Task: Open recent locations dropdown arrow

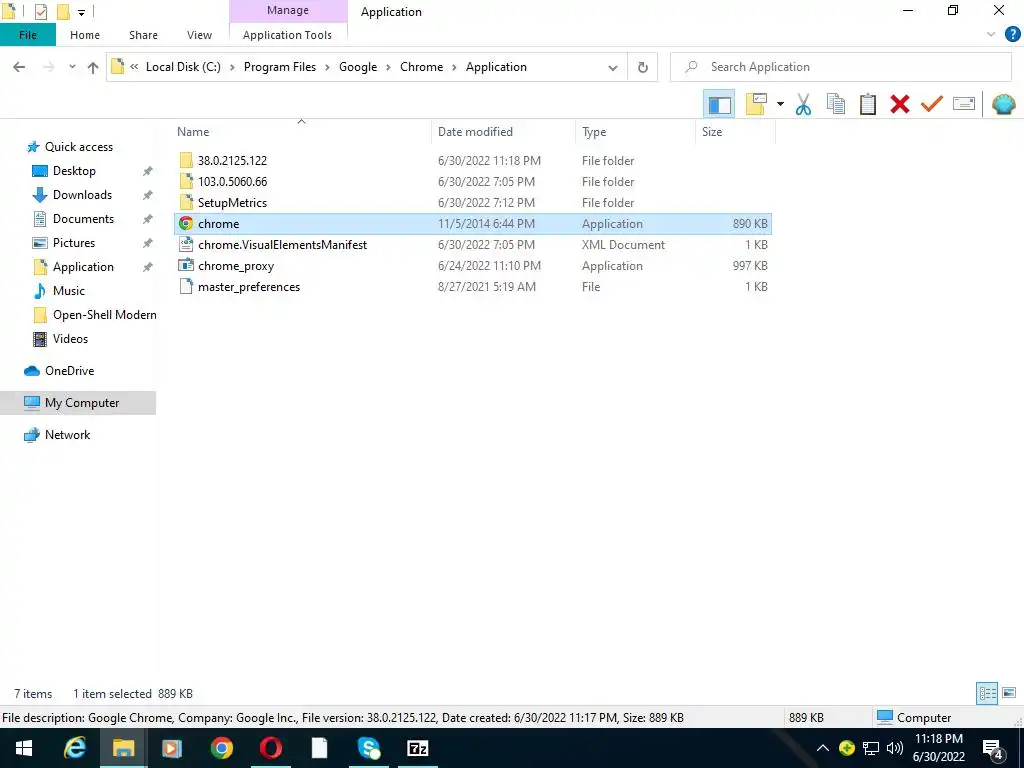Action: (72, 67)
